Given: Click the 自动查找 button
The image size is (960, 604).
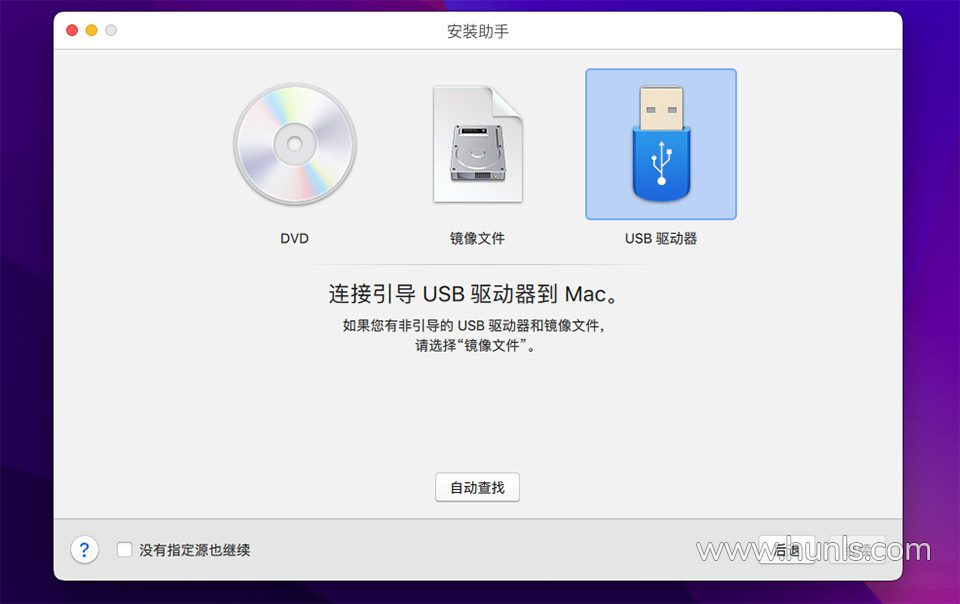Looking at the screenshot, I should (478, 487).
